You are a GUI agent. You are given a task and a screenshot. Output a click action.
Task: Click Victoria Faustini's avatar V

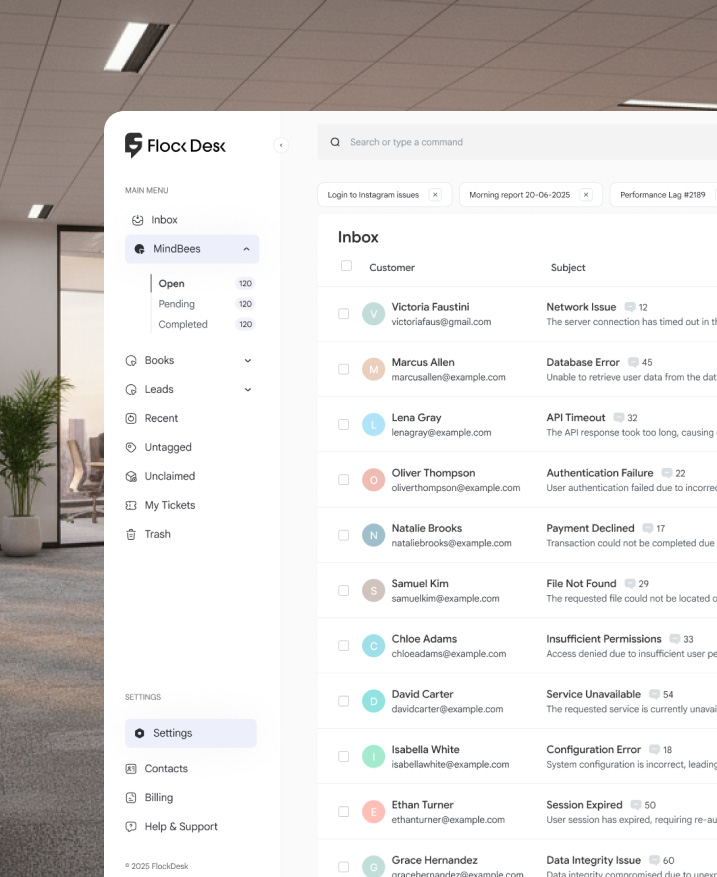pos(374,314)
